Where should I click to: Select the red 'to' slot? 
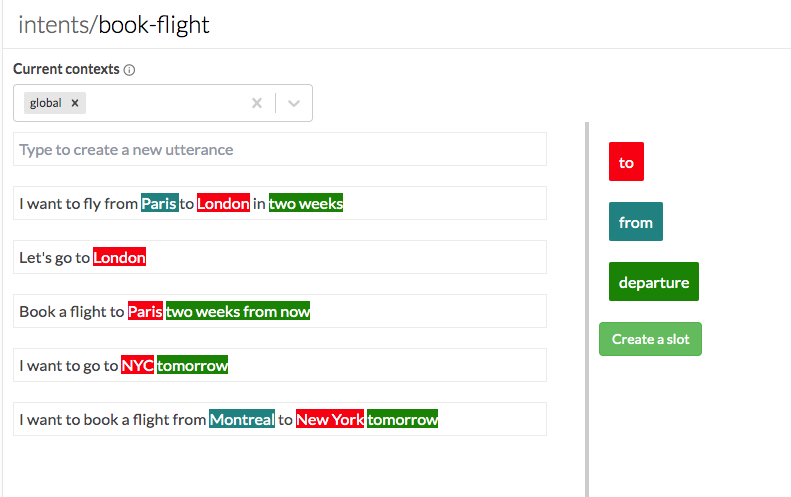[626, 161]
